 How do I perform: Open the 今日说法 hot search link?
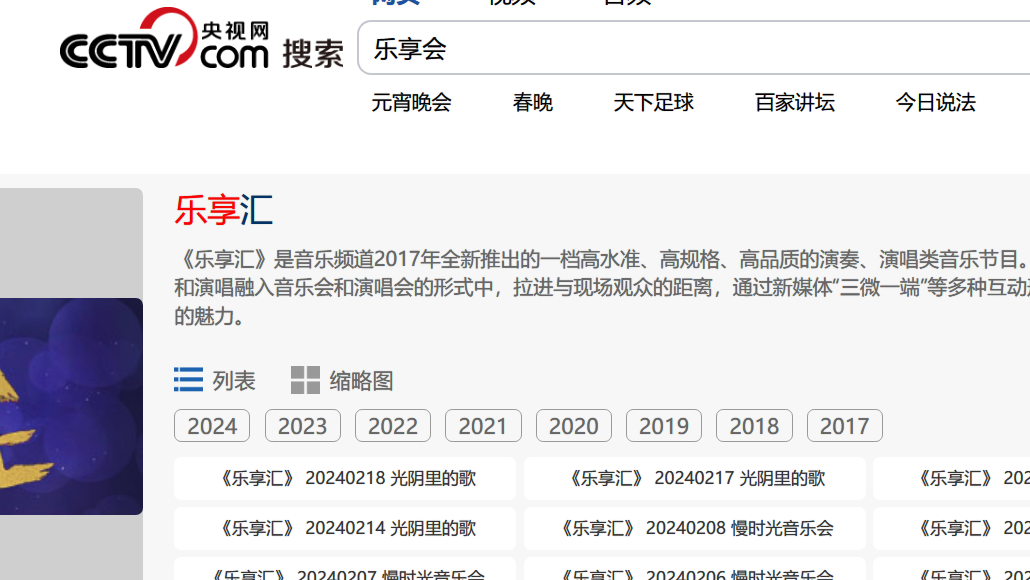(936, 102)
